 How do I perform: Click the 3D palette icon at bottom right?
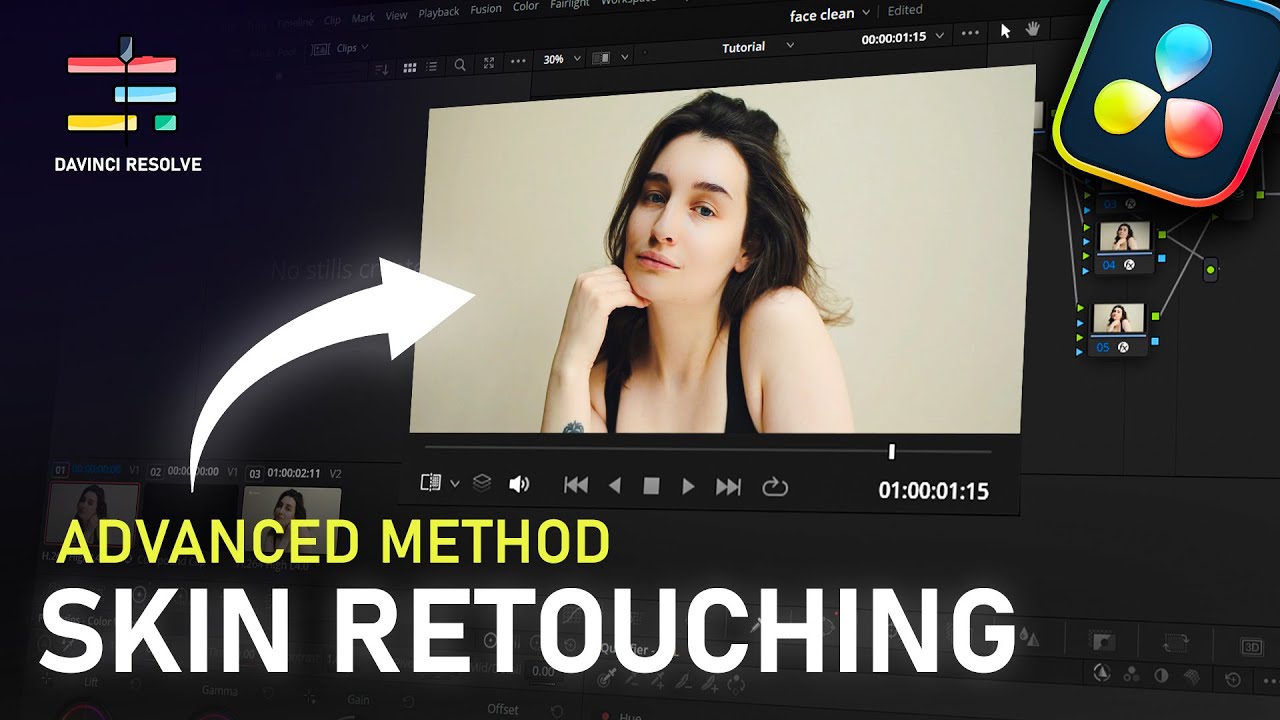[1251, 647]
